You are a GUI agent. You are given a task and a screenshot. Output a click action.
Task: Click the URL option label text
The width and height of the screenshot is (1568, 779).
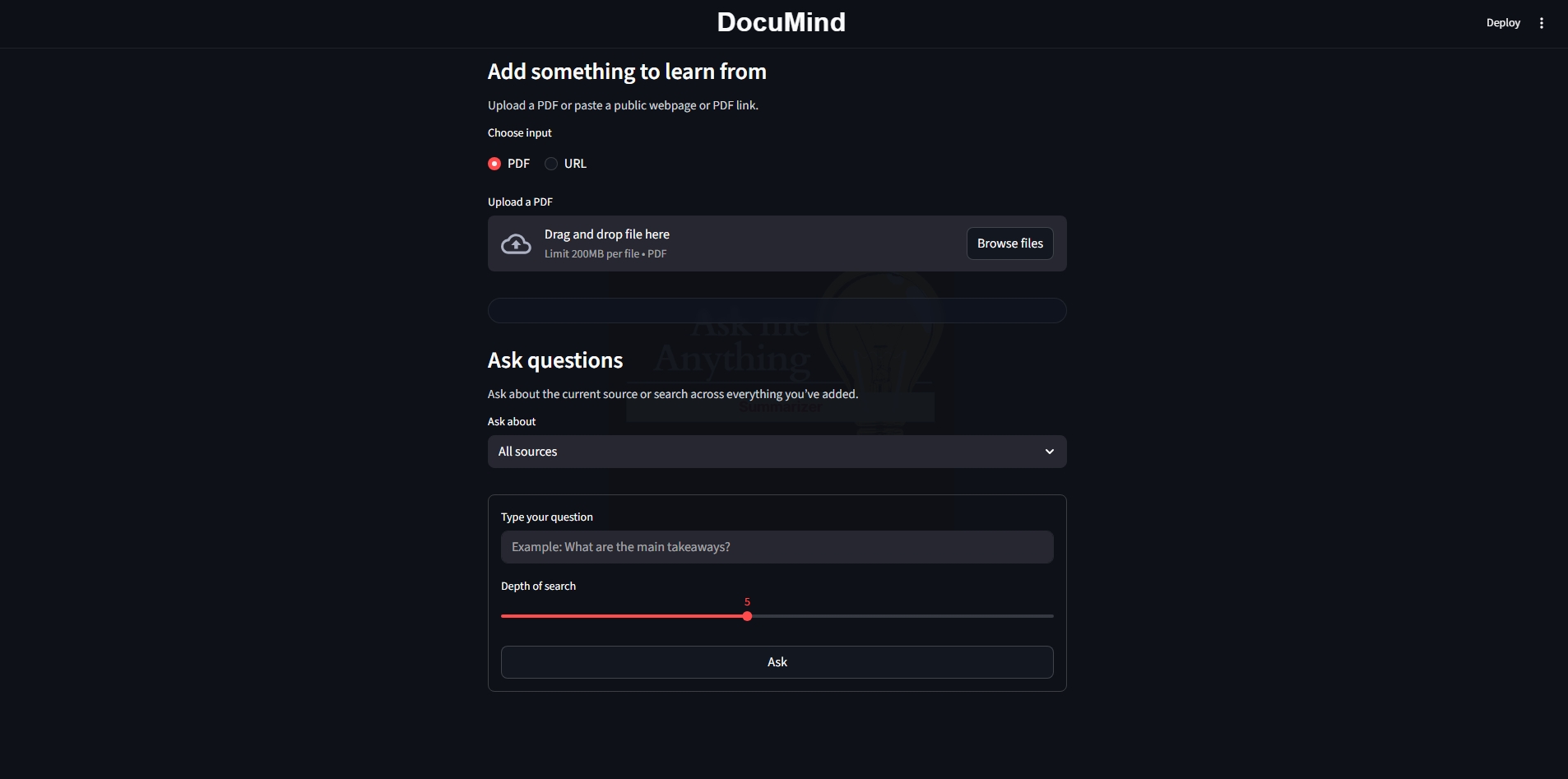click(575, 164)
